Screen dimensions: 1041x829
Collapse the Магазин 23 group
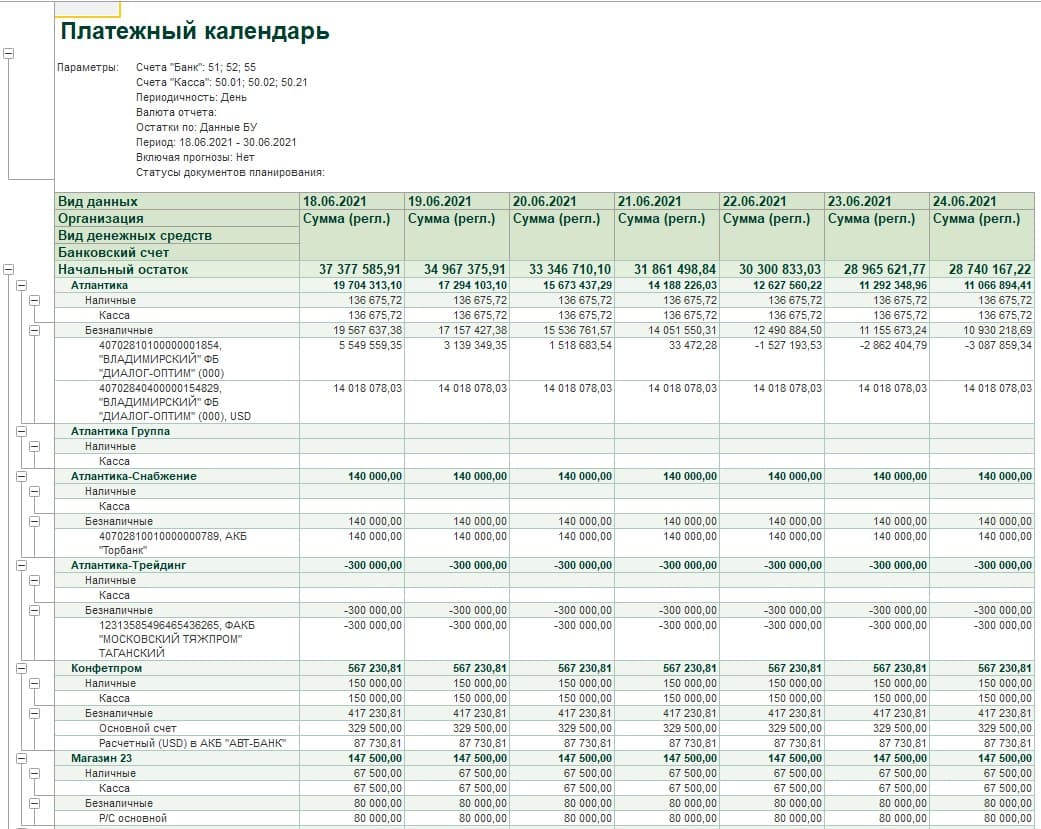(21, 758)
